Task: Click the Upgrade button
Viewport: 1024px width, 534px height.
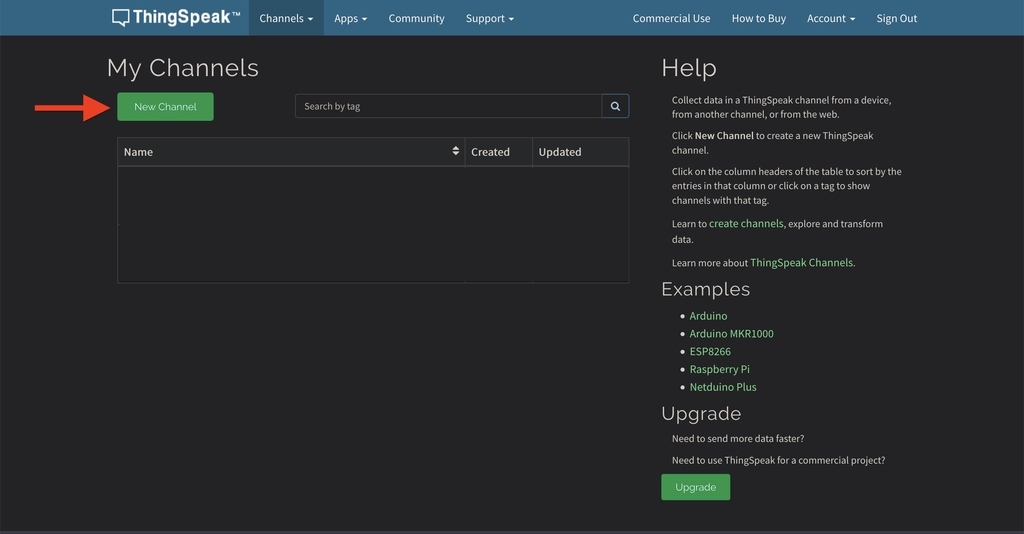Action: pos(696,487)
